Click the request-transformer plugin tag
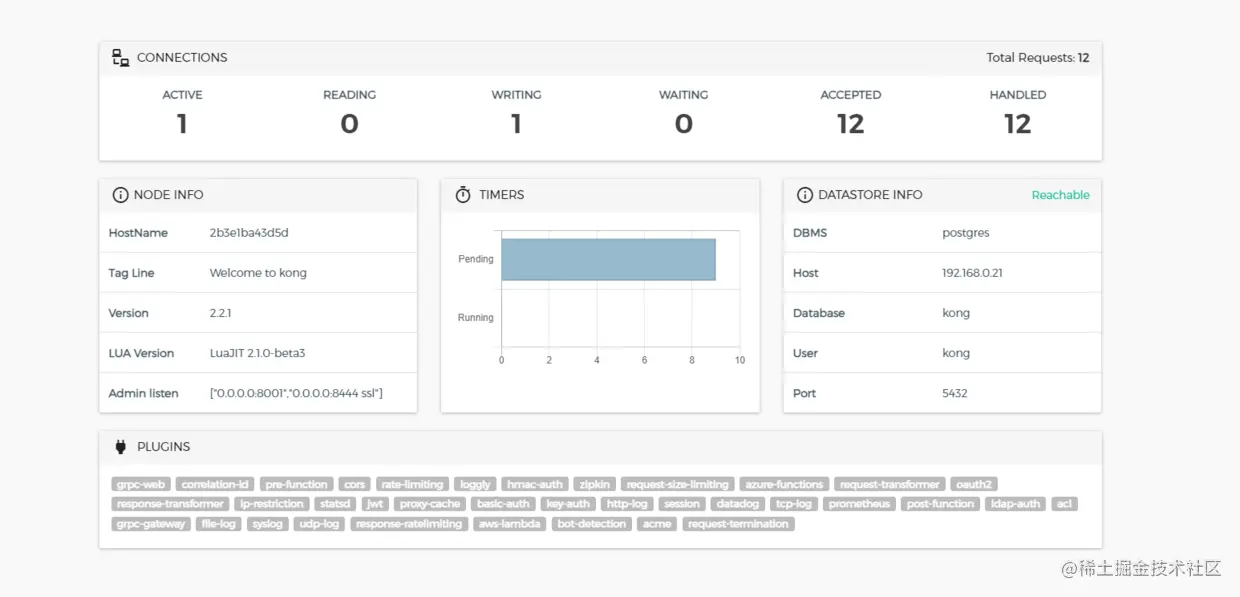The image size is (1240, 597). [889, 484]
